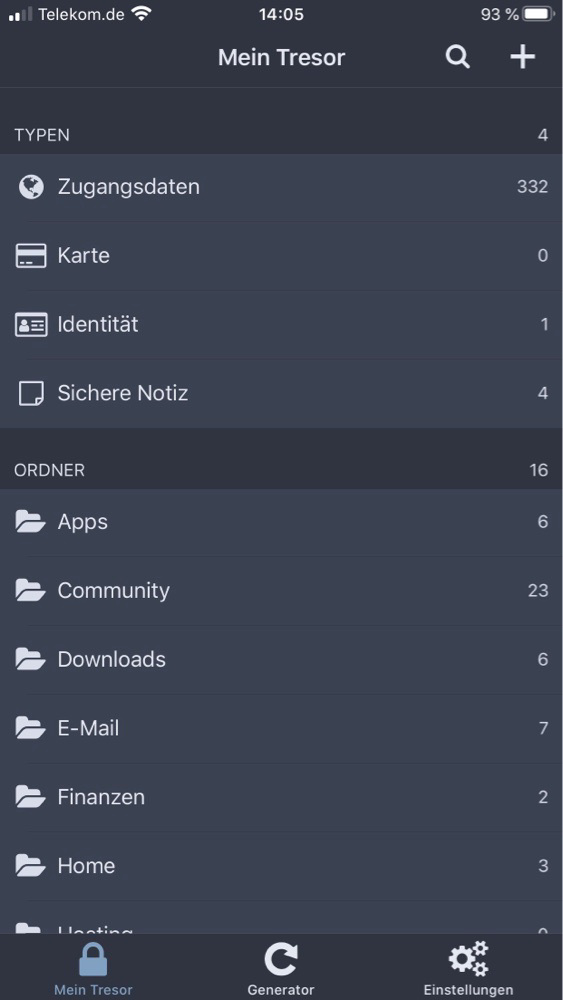Screen dimensions: 563x1000
Task: Tap the globe icon for Zugangsdaten
Action: click(x=31, y=187)
